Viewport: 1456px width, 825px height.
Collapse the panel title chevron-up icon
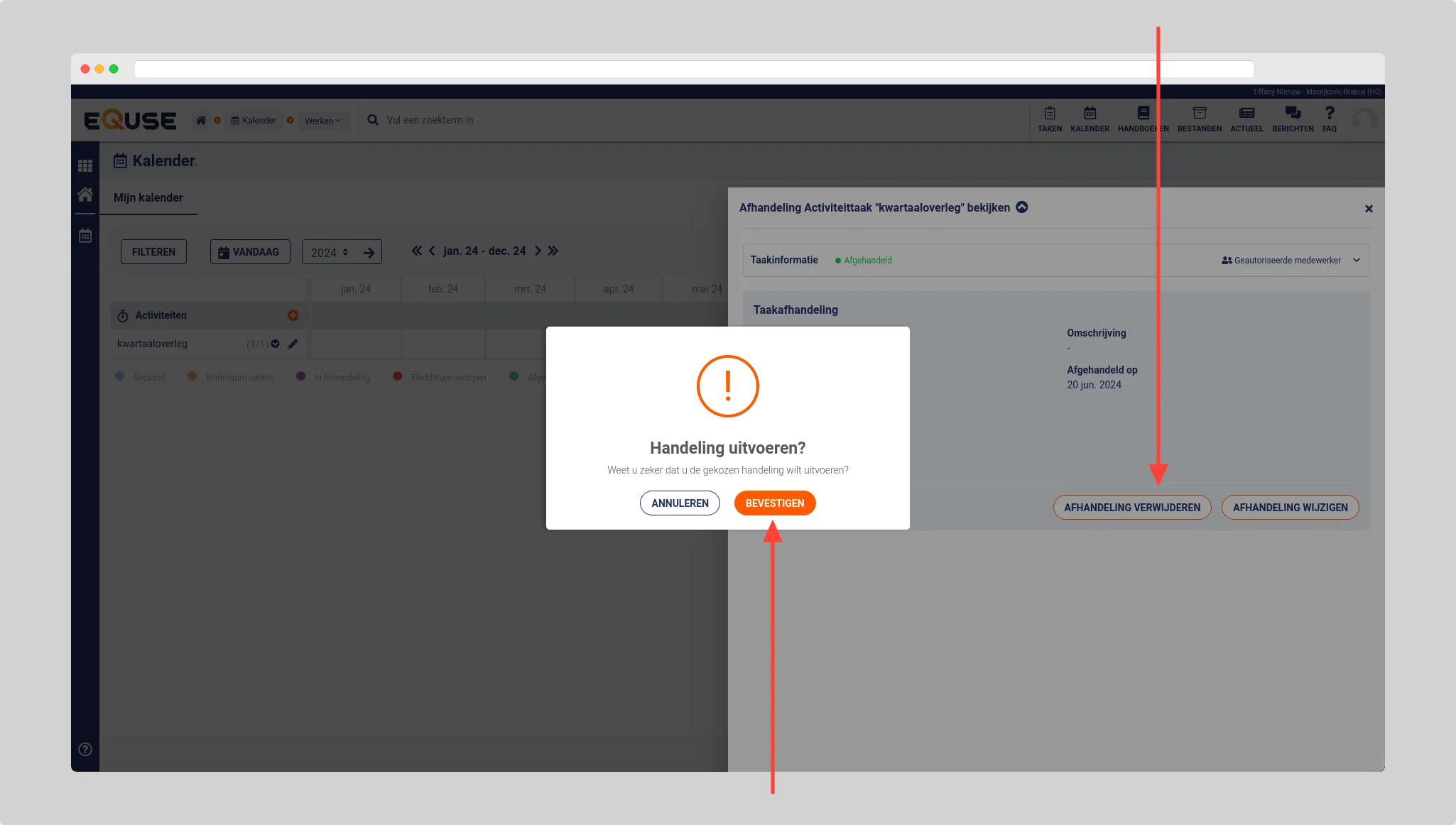click(x=1021, y=207)
